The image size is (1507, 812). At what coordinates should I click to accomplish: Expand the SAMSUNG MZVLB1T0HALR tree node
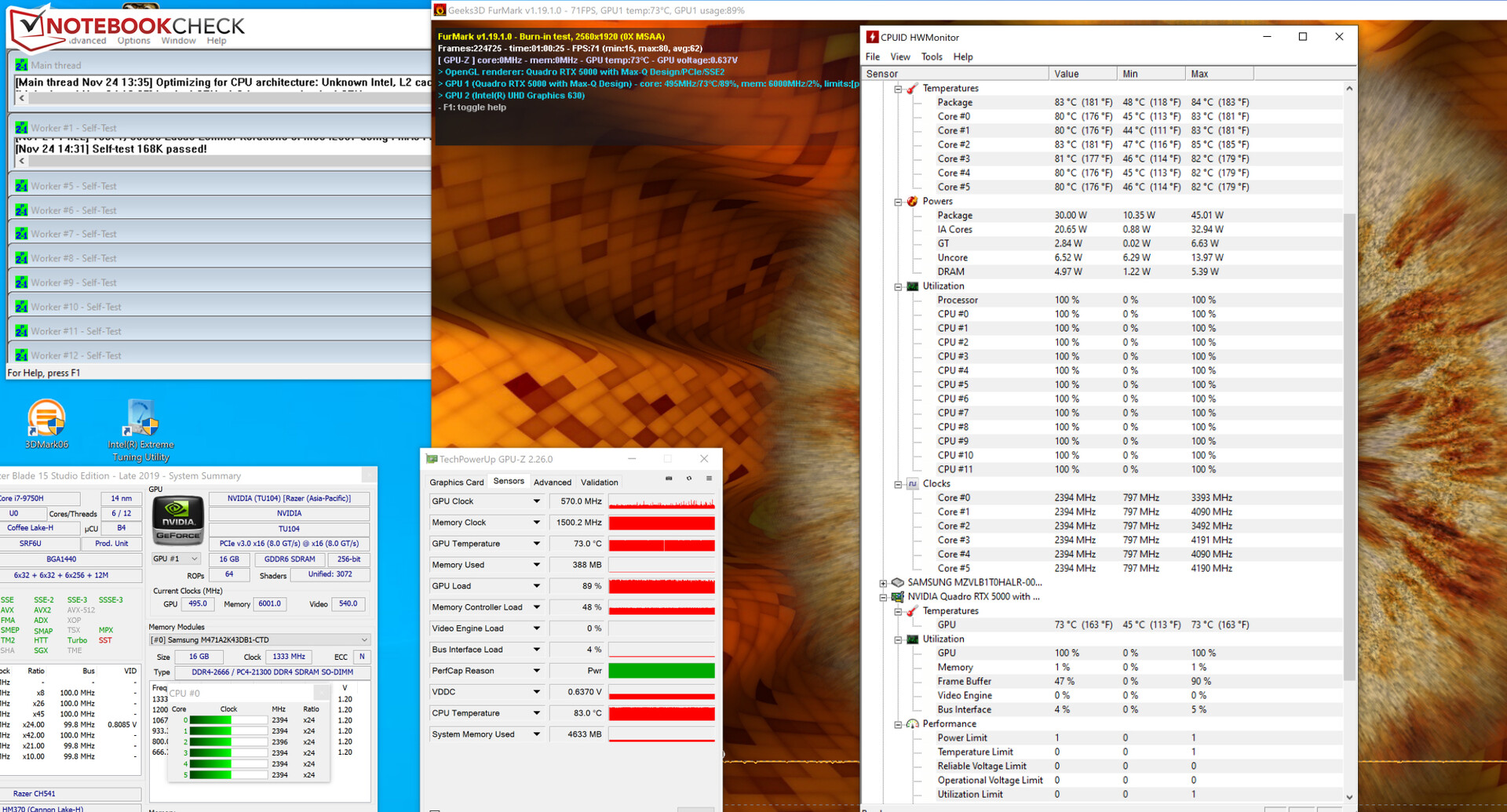click(884, 583)
